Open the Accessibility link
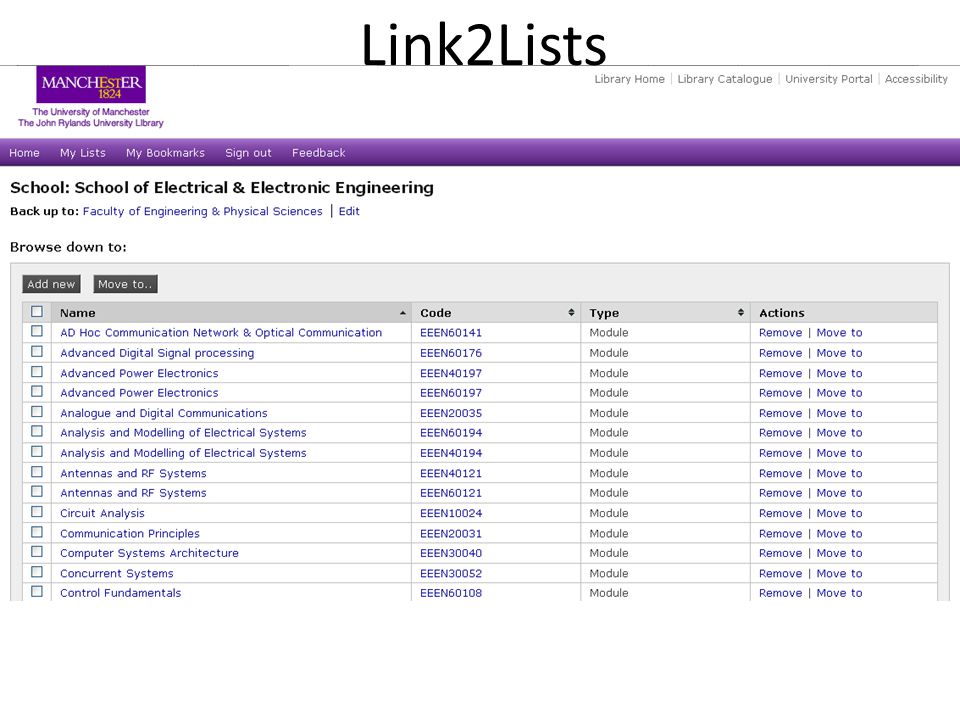Image resolution: width=960 pixels, height=720 pixels. [x=916, y=79]
